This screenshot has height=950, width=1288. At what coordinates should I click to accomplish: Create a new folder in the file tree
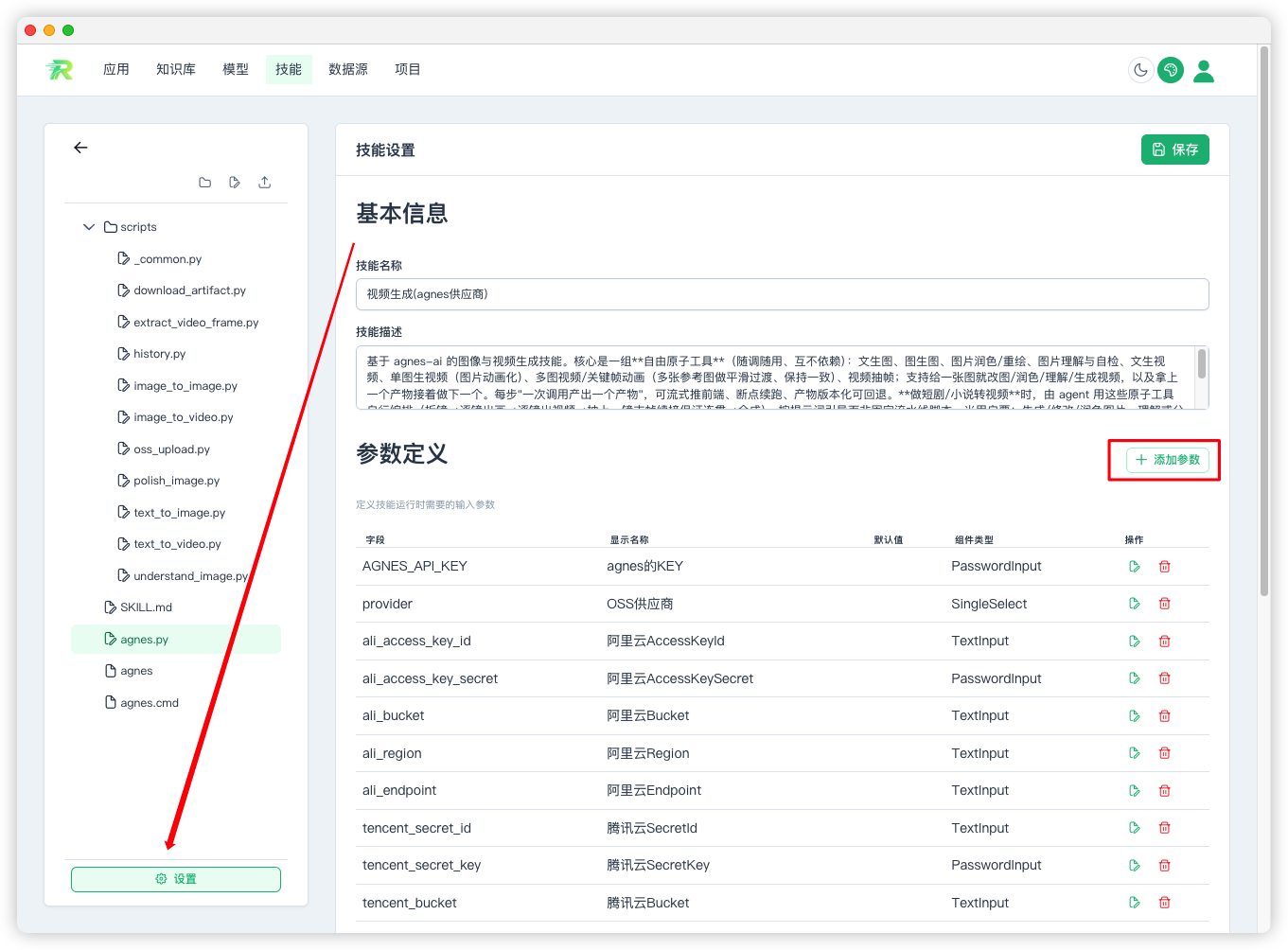(205, 182)
